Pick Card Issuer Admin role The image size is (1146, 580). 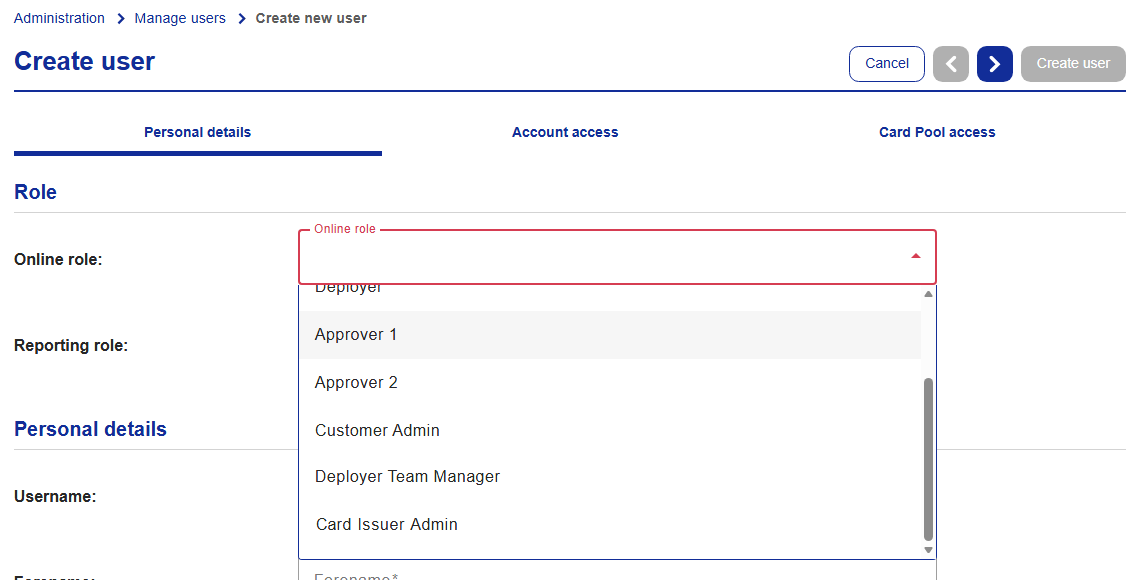pos(610,524)
